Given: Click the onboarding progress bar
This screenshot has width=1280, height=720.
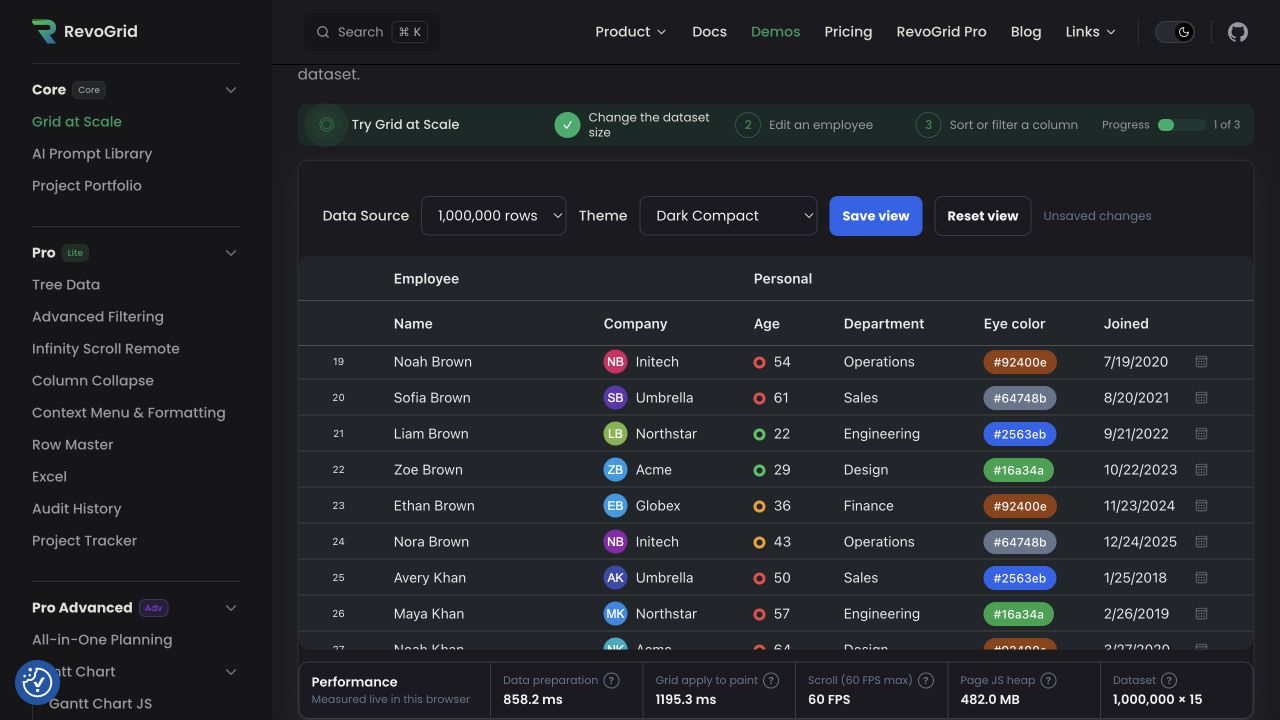Looking at the screenshot, I should [x=1181, y=125].
